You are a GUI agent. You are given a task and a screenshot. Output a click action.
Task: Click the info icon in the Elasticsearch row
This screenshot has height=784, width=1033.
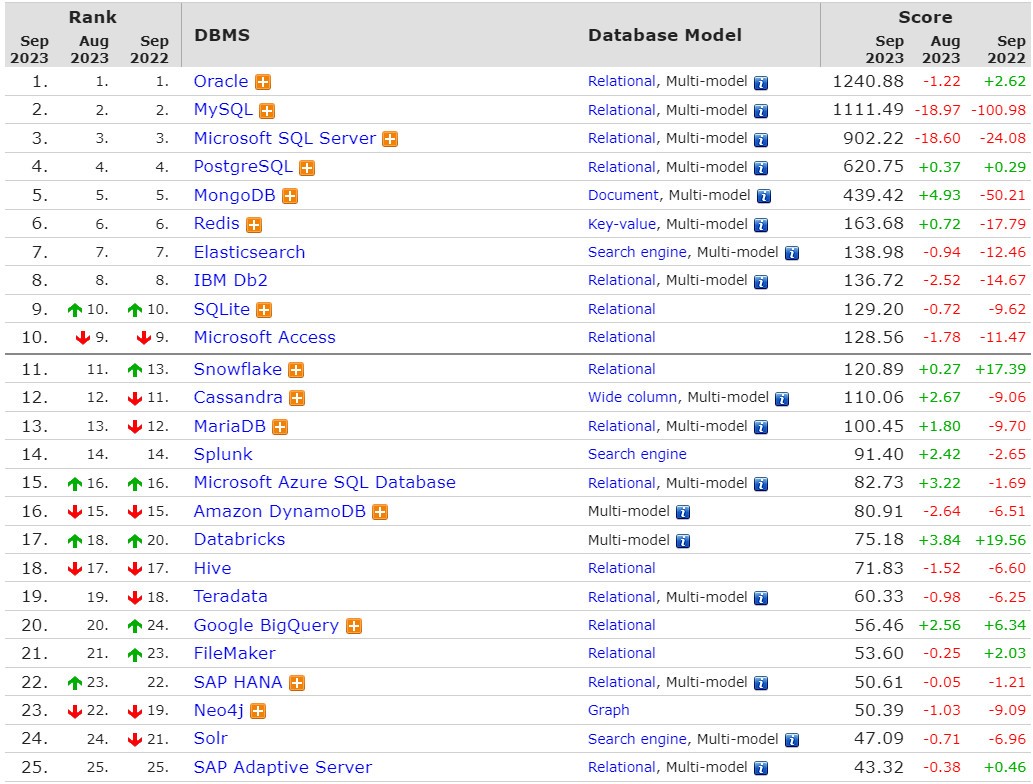(x=792, y=253)
